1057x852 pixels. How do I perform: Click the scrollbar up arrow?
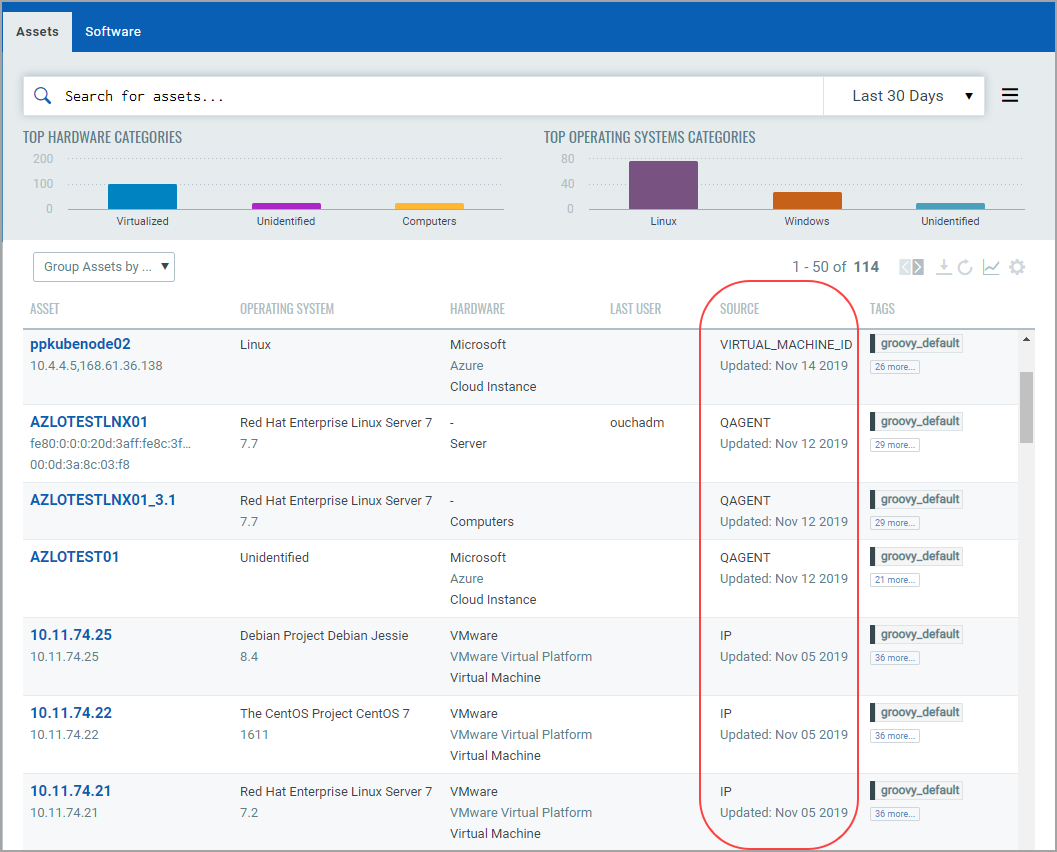point(1026,340)
